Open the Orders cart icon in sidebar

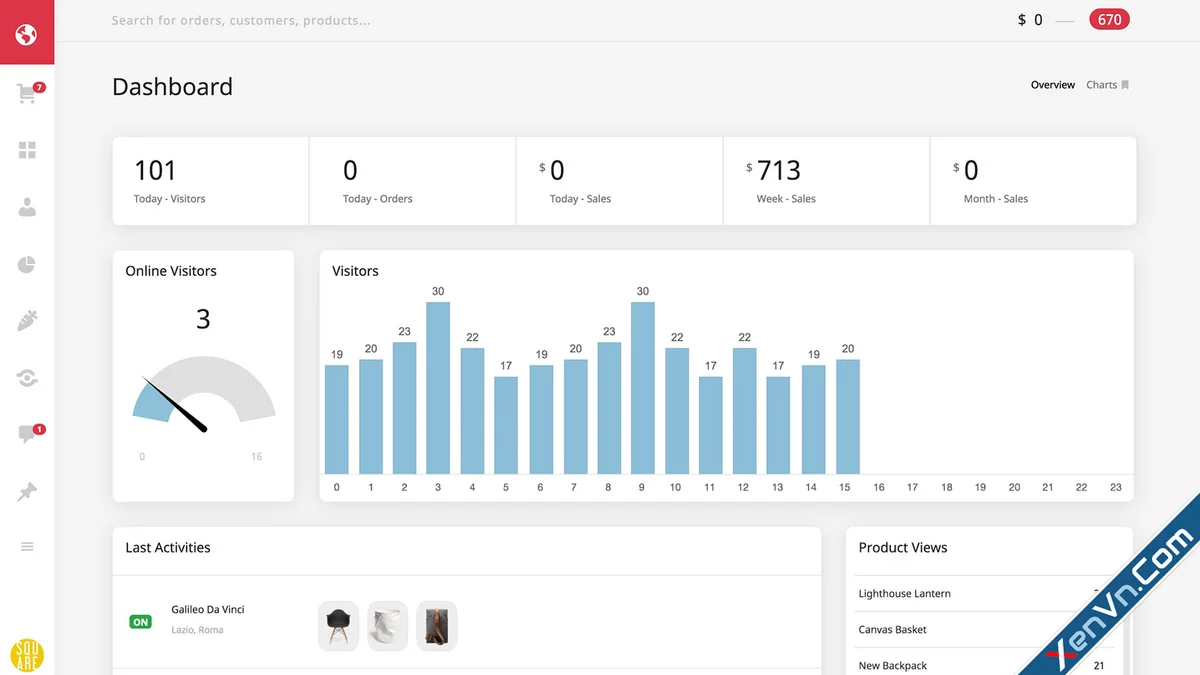[27, 92]
